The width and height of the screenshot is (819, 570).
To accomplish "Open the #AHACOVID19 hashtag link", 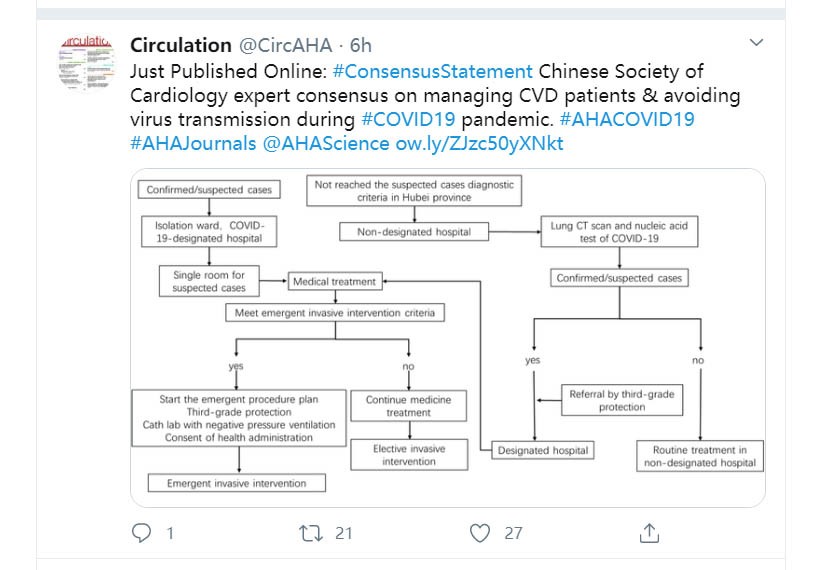I will coord(627,119).
